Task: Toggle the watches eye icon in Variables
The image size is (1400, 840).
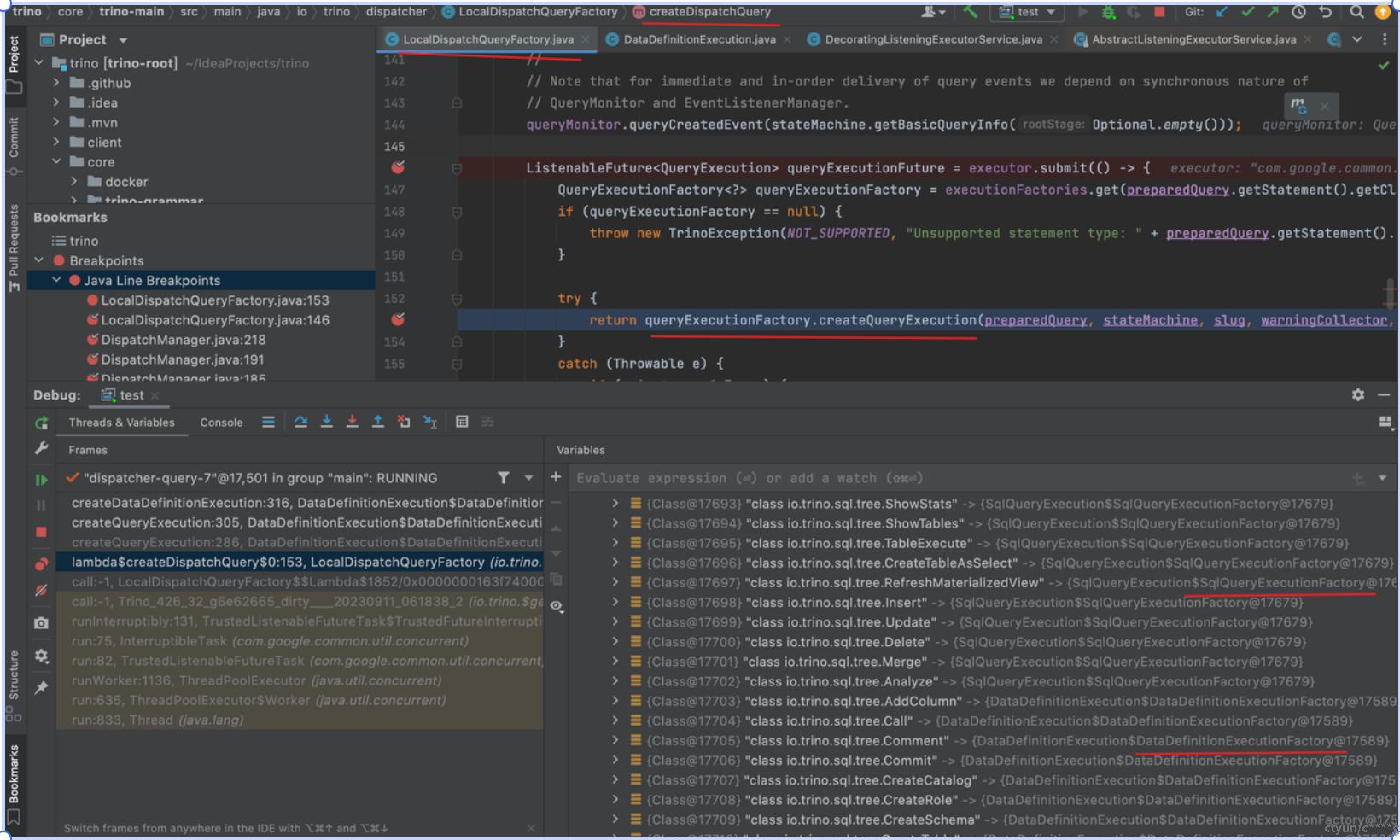Action: pos(556,605)
